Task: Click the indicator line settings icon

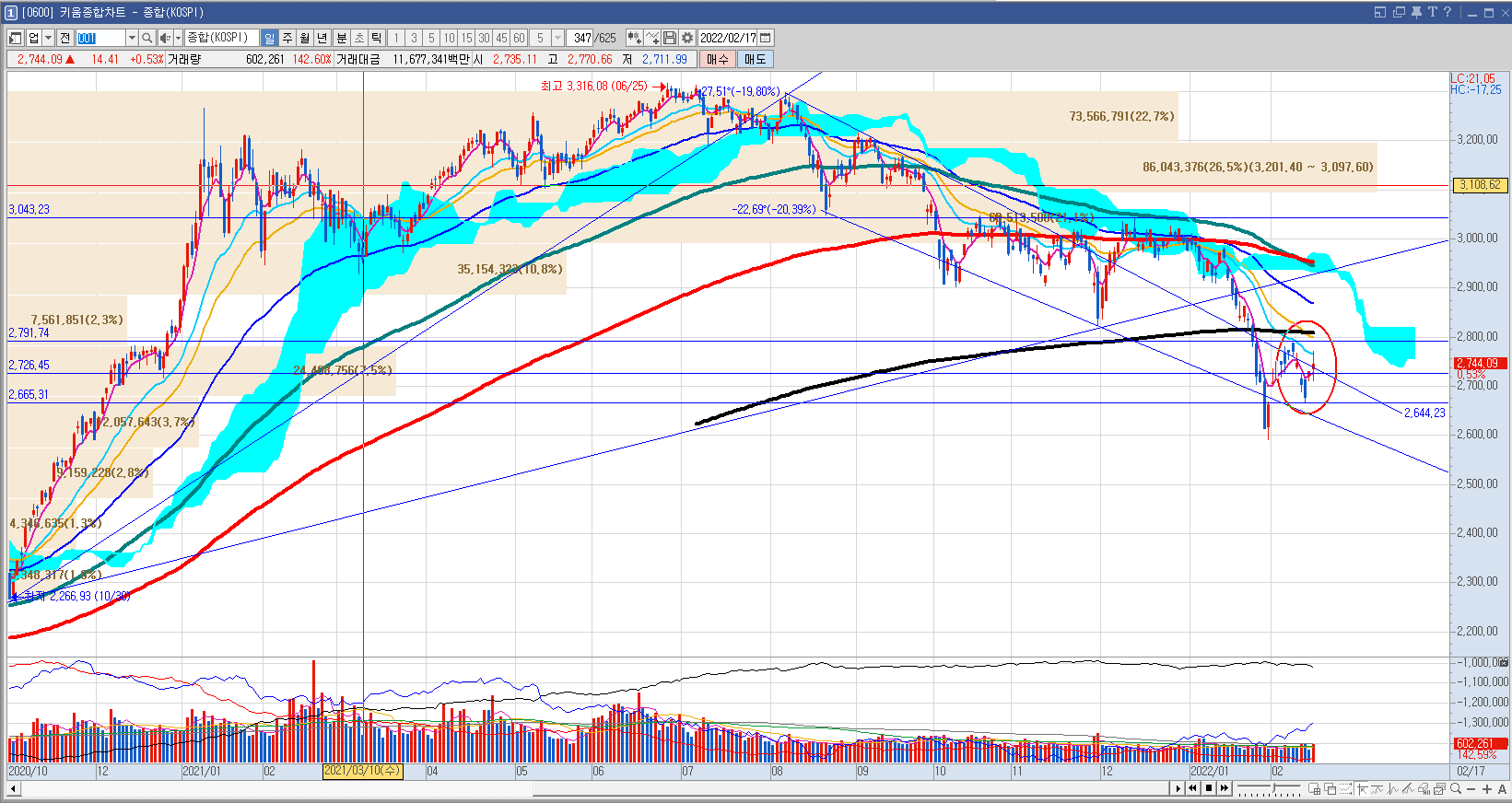Action: [652, 38]
